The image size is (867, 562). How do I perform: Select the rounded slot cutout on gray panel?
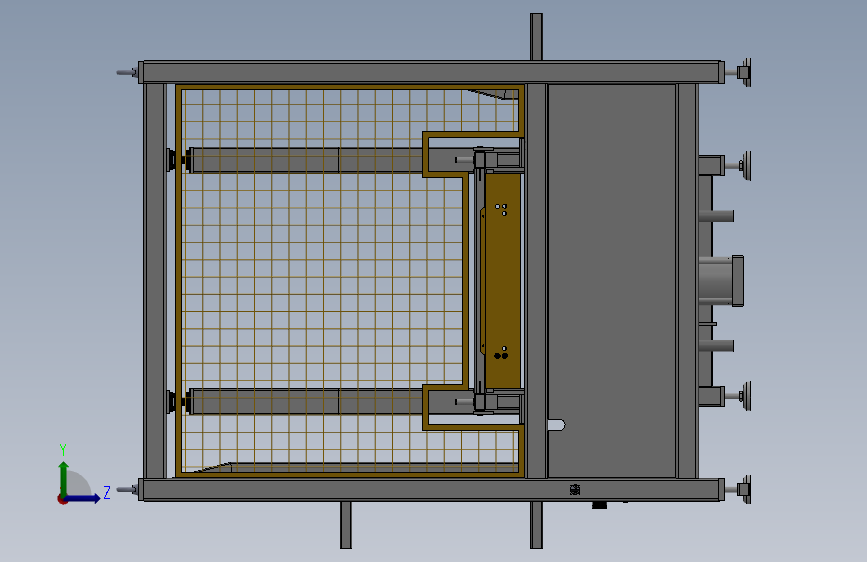[557, 425]
